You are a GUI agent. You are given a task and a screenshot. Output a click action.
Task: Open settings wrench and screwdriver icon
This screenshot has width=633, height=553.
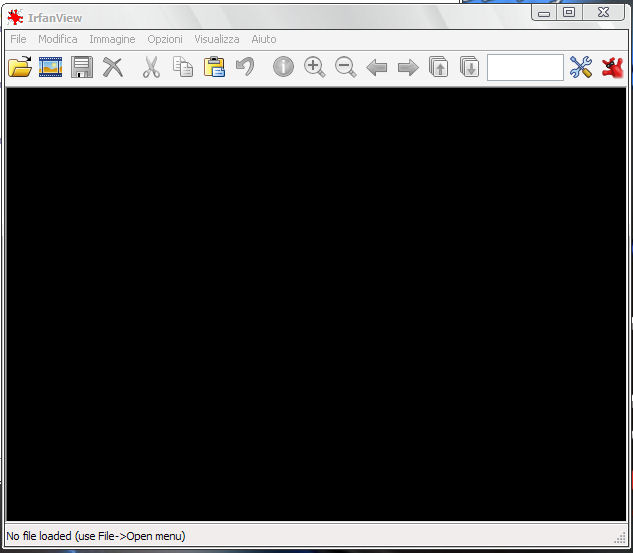click(581, 67)
